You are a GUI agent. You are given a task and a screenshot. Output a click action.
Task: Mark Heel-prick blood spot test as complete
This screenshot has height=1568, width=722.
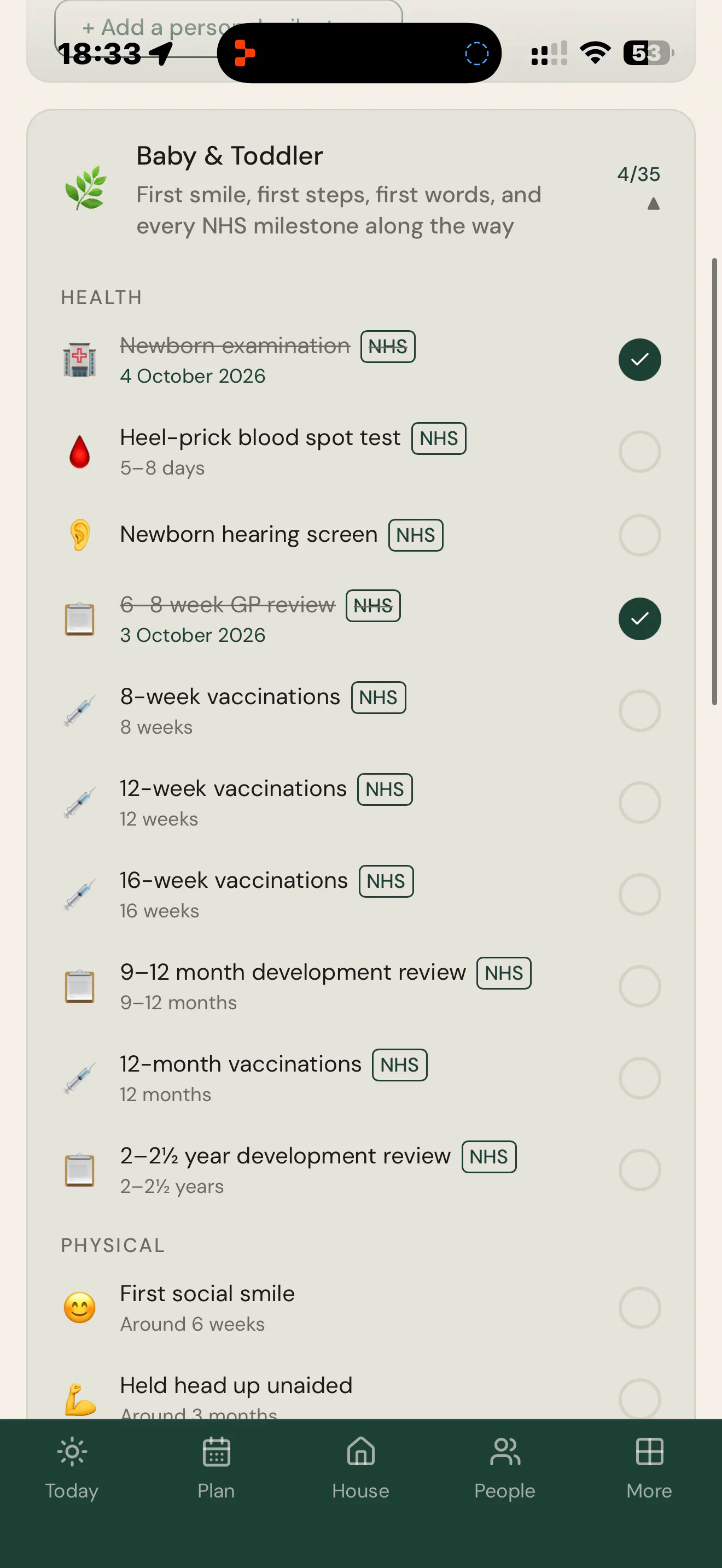tap(640, 452)
